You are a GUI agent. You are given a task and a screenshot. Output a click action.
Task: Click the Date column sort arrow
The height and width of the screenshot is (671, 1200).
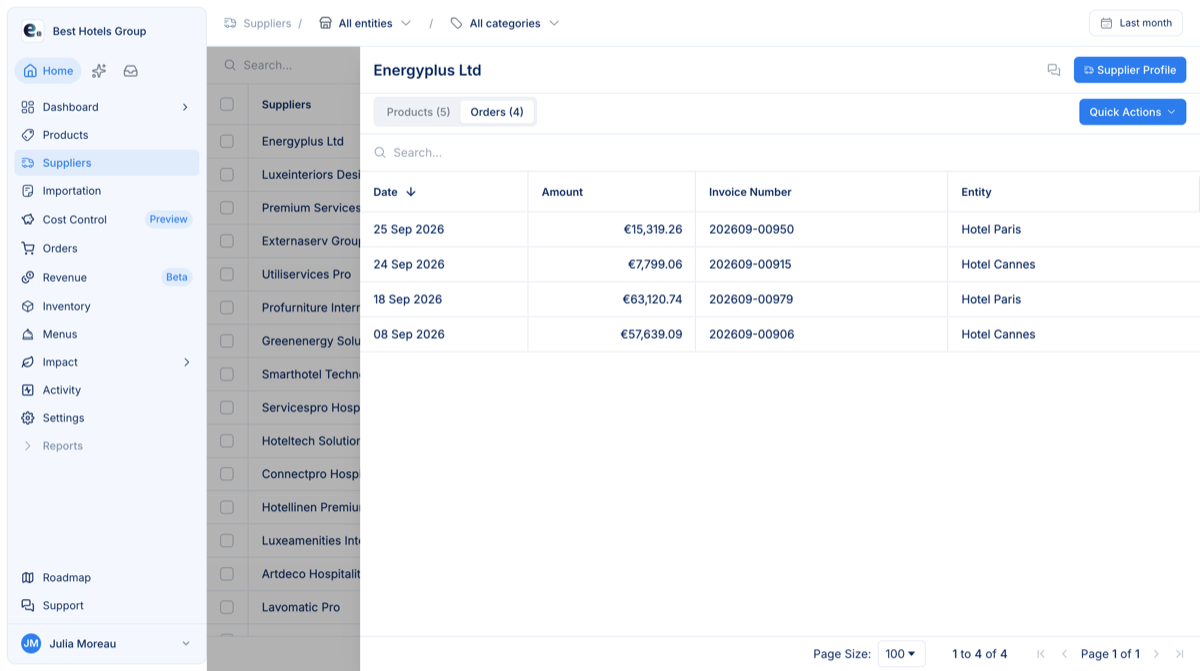(x=411, y=192)
